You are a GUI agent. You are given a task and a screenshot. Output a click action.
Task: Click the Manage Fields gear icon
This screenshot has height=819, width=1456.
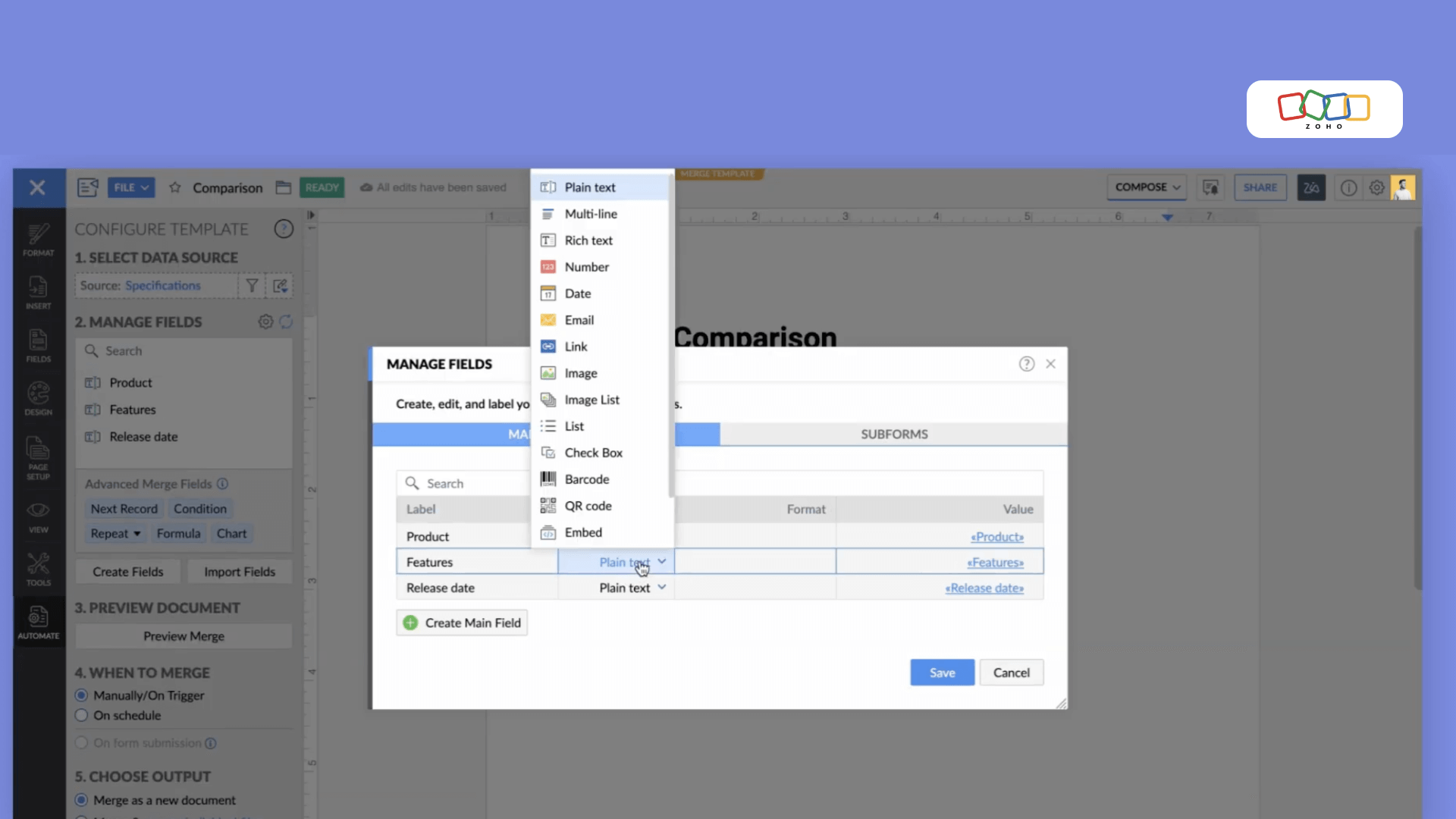point(265,322)
